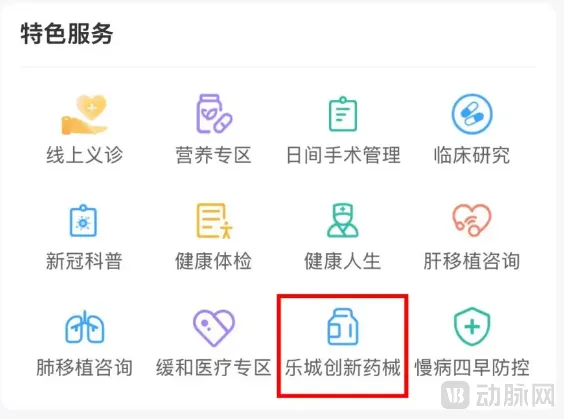Open the 新冠科普 virus clipboard icon
564x419 pixels.
pyautogui.click(x=83, y=220)
